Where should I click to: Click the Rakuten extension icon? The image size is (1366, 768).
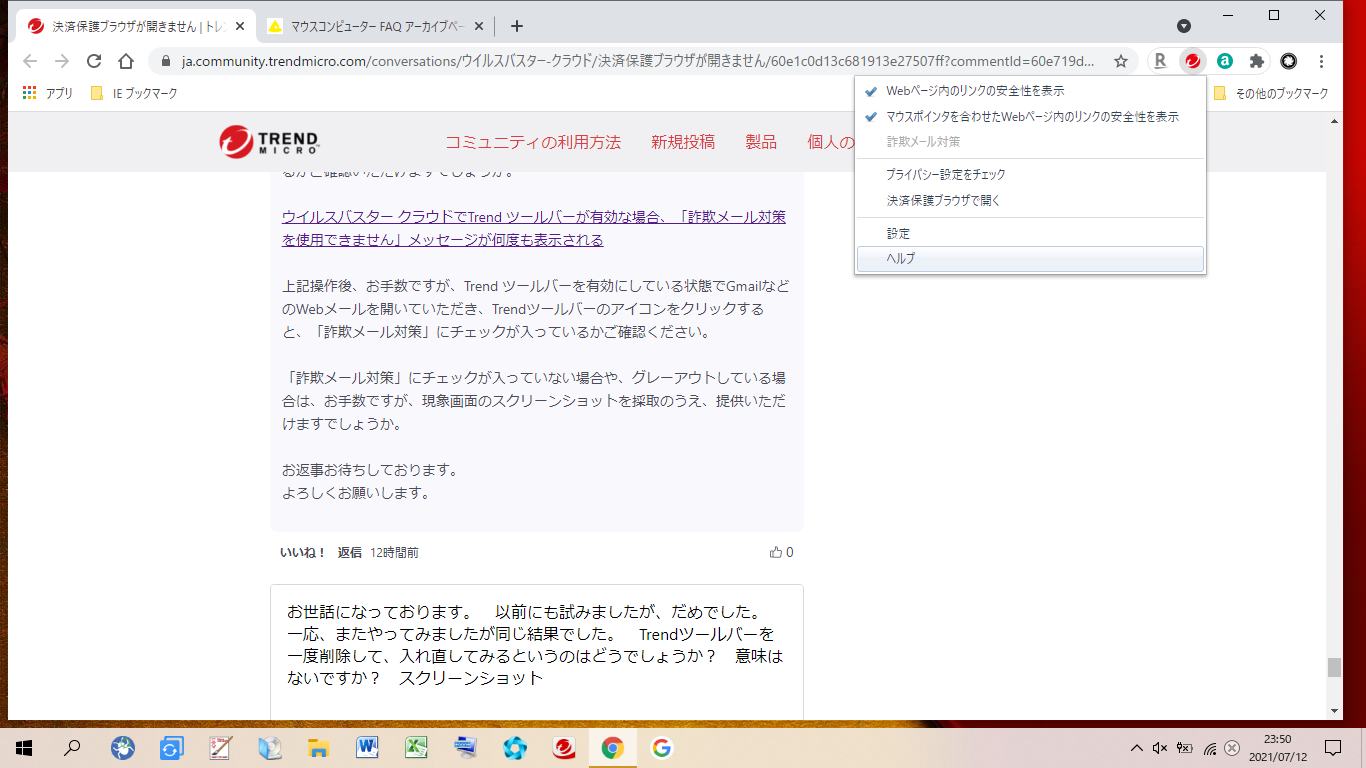tap(1160, 61)
